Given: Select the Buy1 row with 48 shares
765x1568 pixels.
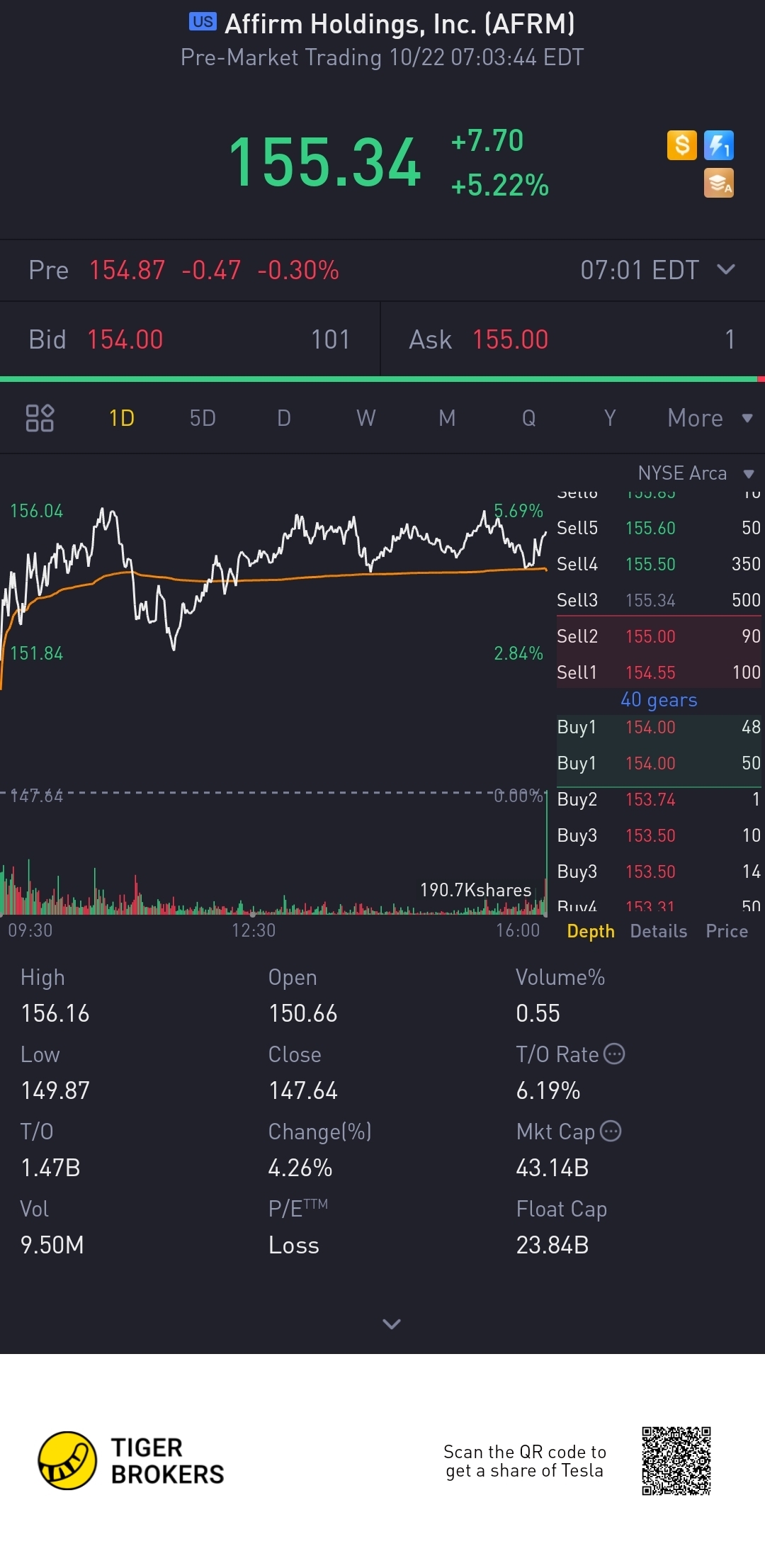Looking at the screenshot, I should point(659,727).
